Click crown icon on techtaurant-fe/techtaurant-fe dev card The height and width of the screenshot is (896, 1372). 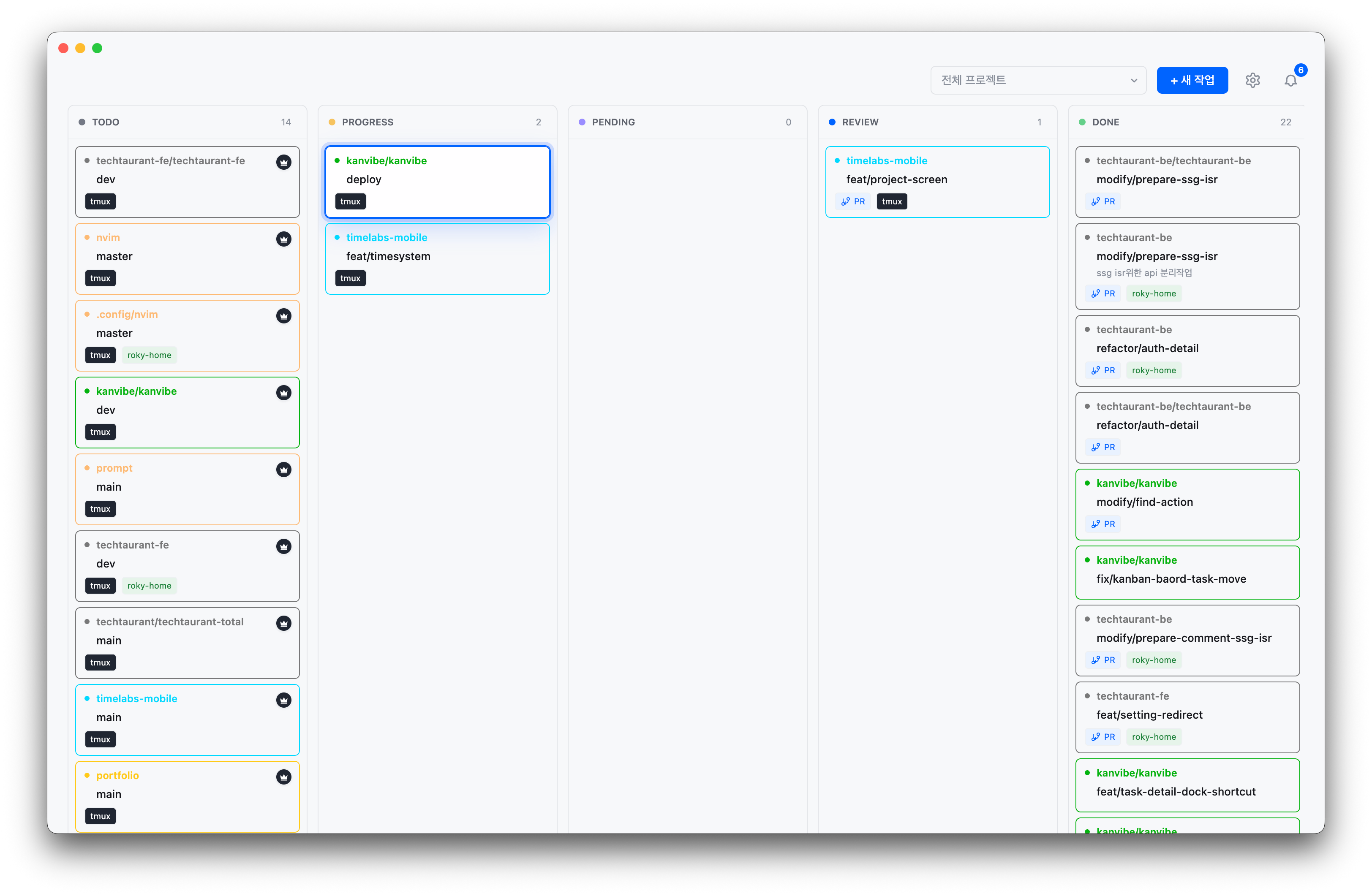point(283,162)
